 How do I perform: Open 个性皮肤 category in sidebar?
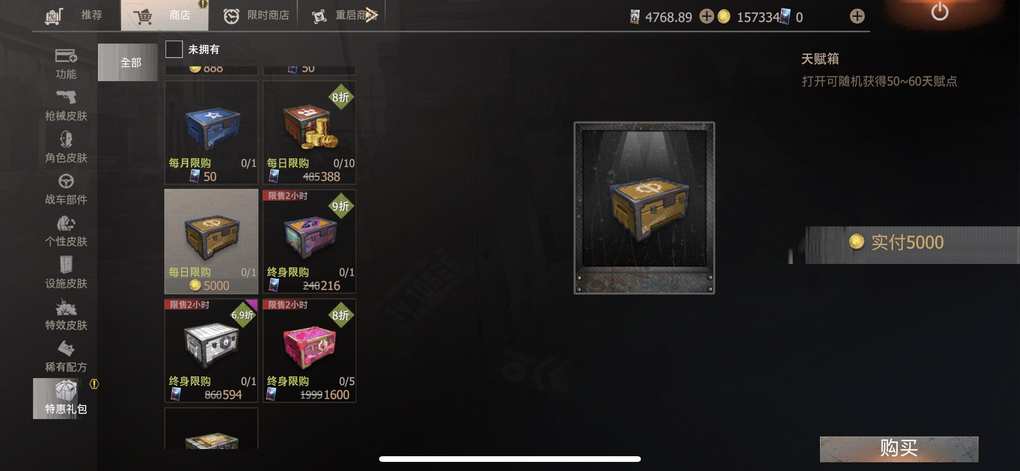pos(66,231)
